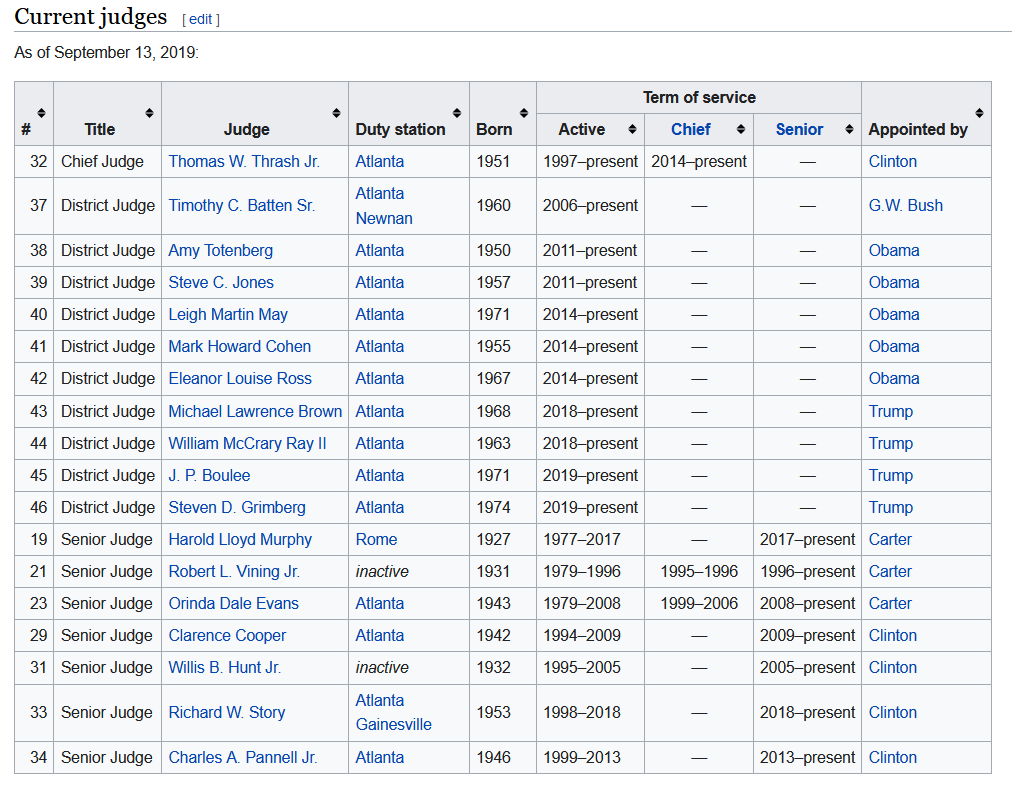Open Mark Howard Cohen article

[x=239, y=347]
